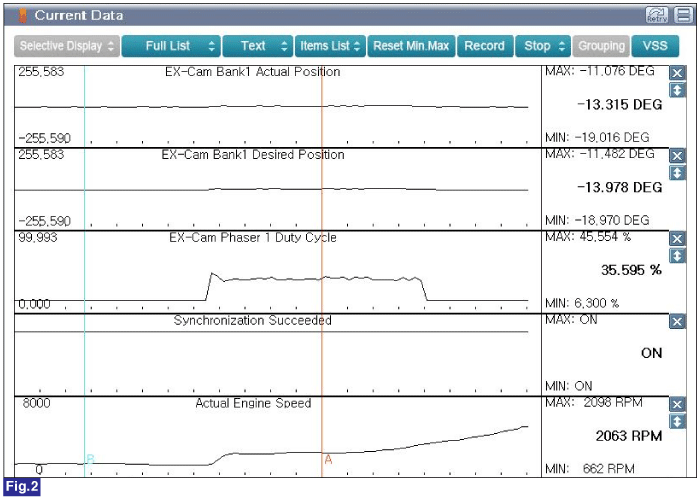Close the Actual Engine Speed graph
Screen dimensions: 700x499
(677, 405)
